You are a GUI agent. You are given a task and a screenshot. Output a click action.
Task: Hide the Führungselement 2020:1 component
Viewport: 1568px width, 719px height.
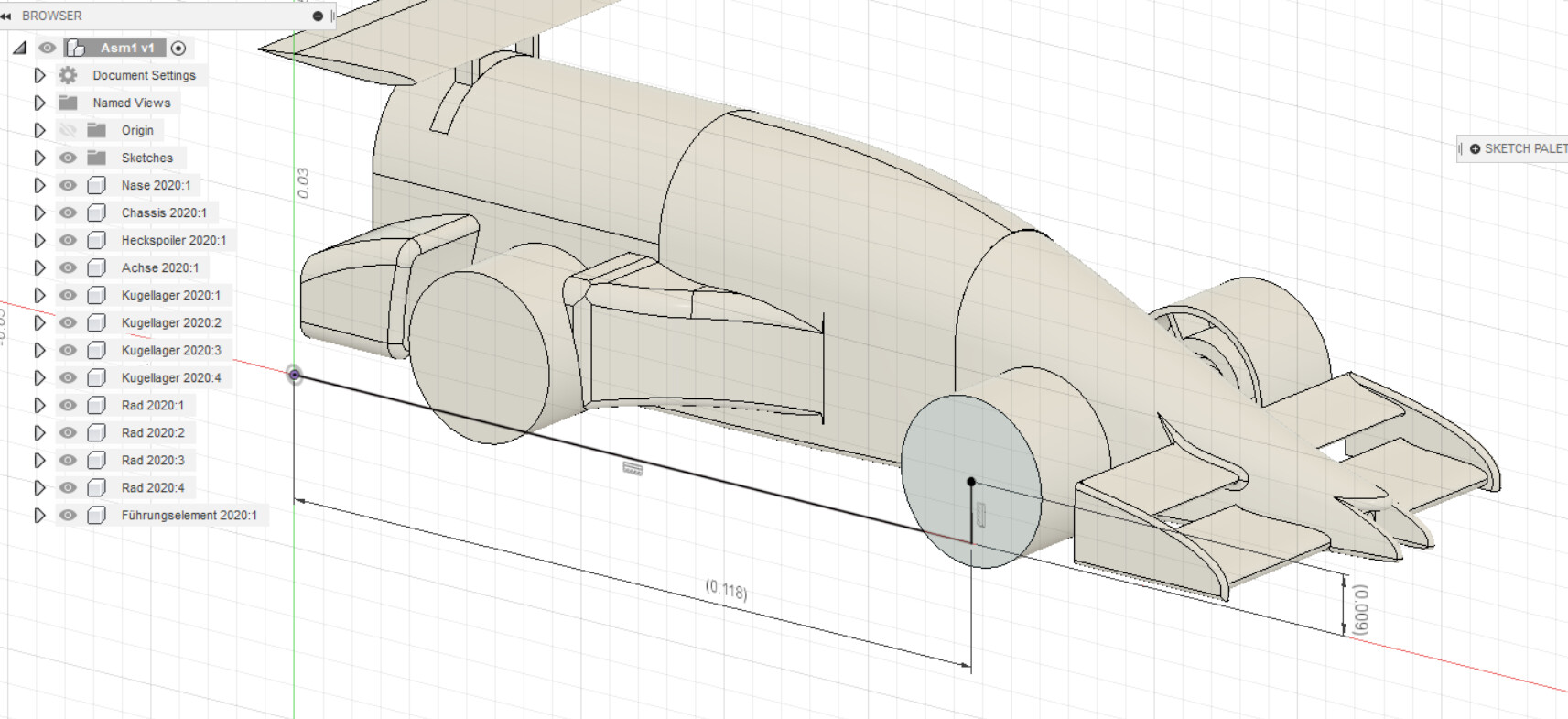[68, 515]
